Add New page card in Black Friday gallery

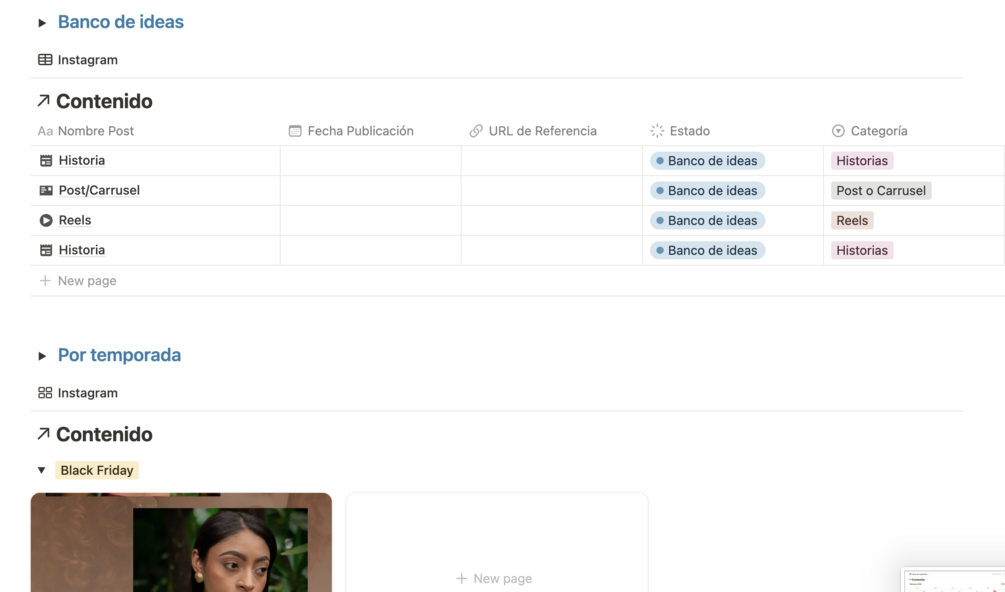(497, 543)
